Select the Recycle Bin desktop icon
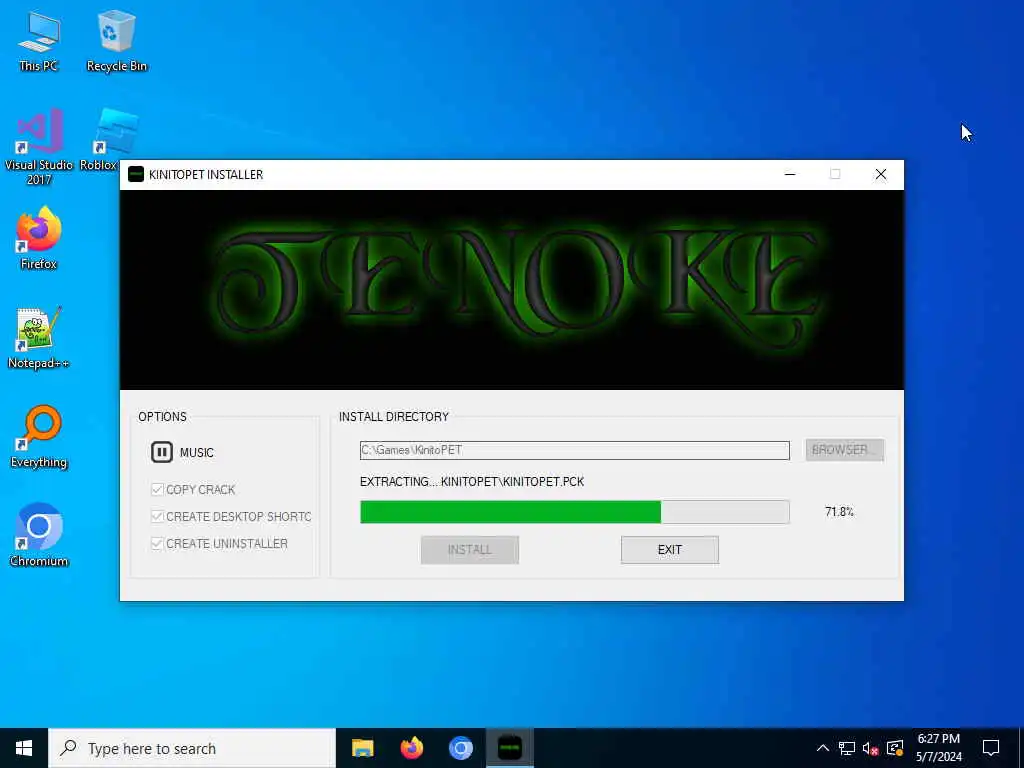Screen dimensions: 1024x768 pyautogui.click(x=117, y=40)
